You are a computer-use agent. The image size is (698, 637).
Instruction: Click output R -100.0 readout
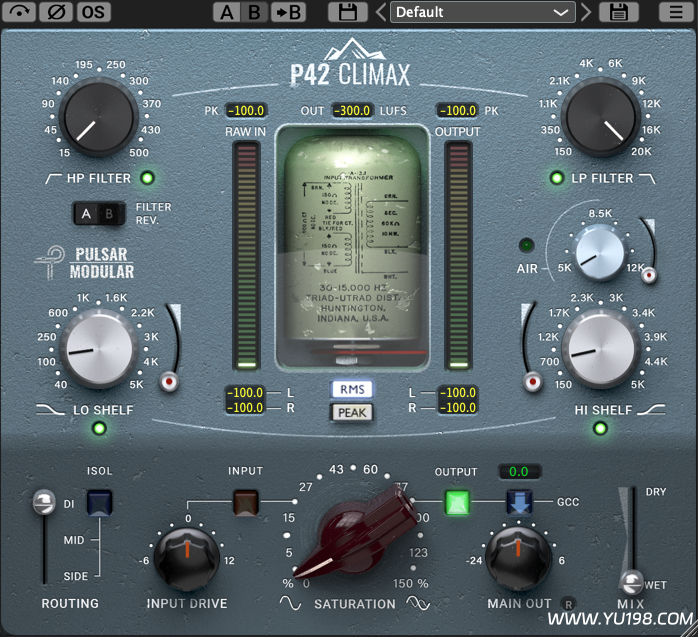tap(458, 407)
